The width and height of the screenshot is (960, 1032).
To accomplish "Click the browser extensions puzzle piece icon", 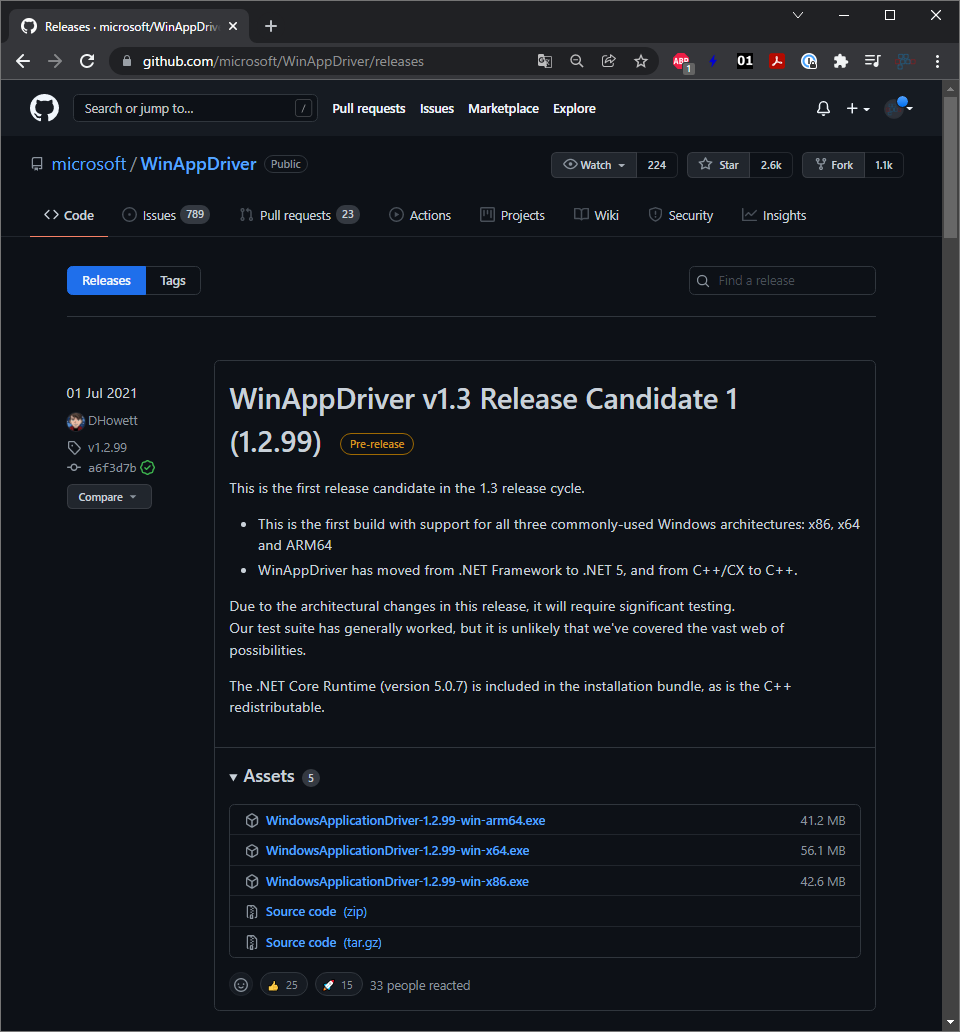I will coord(841,61).
